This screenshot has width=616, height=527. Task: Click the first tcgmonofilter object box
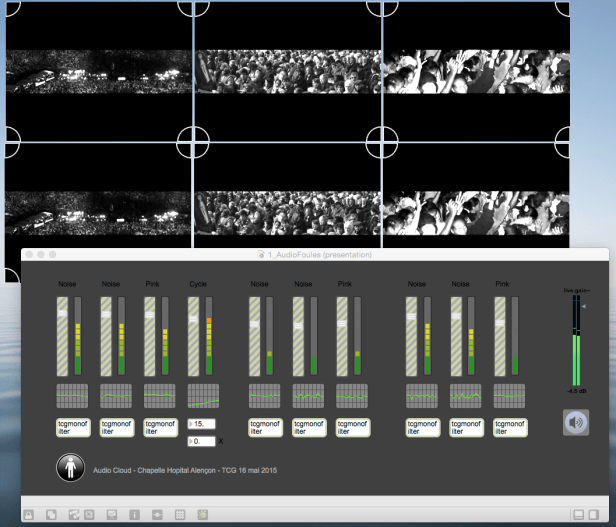click(x=73, y=428)
